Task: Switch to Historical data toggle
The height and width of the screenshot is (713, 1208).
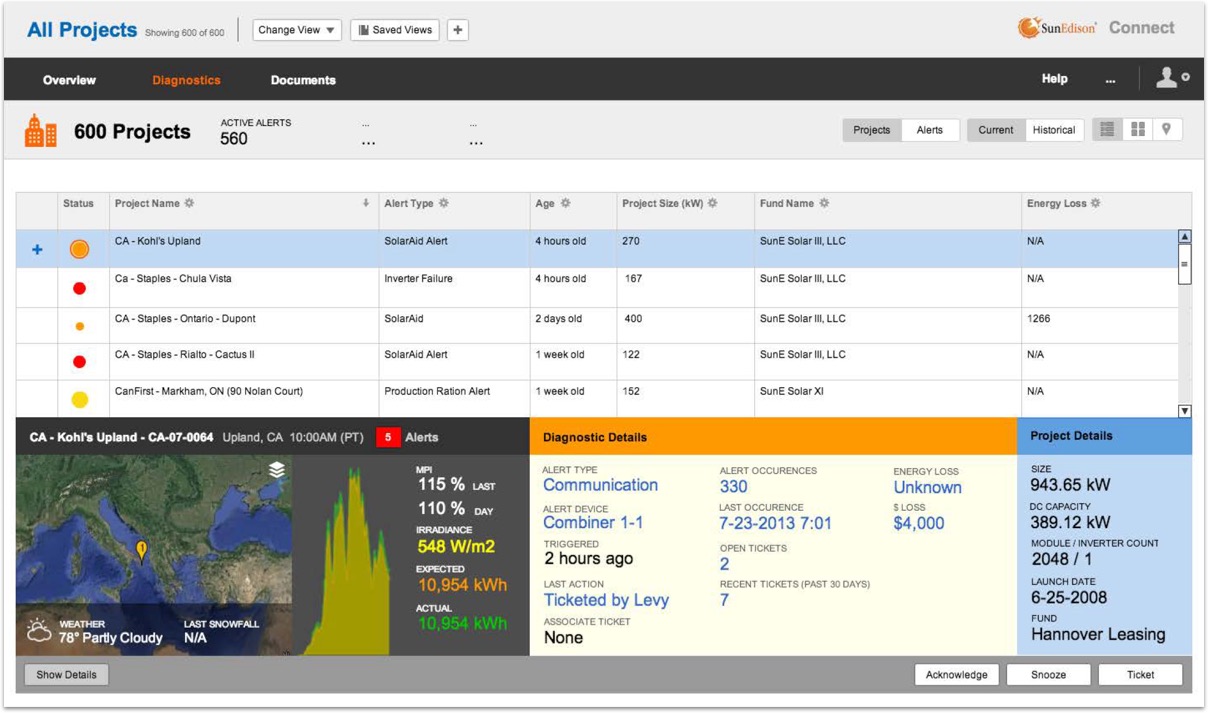Action: click(1053, 130)
